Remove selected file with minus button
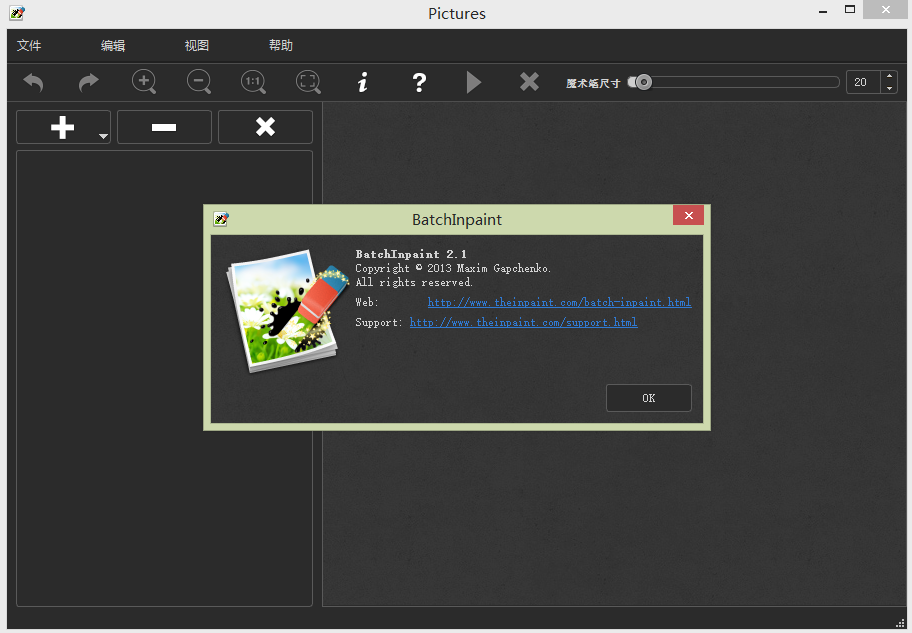The height and width of the screenshot is (633, 912). pos(164,127)
